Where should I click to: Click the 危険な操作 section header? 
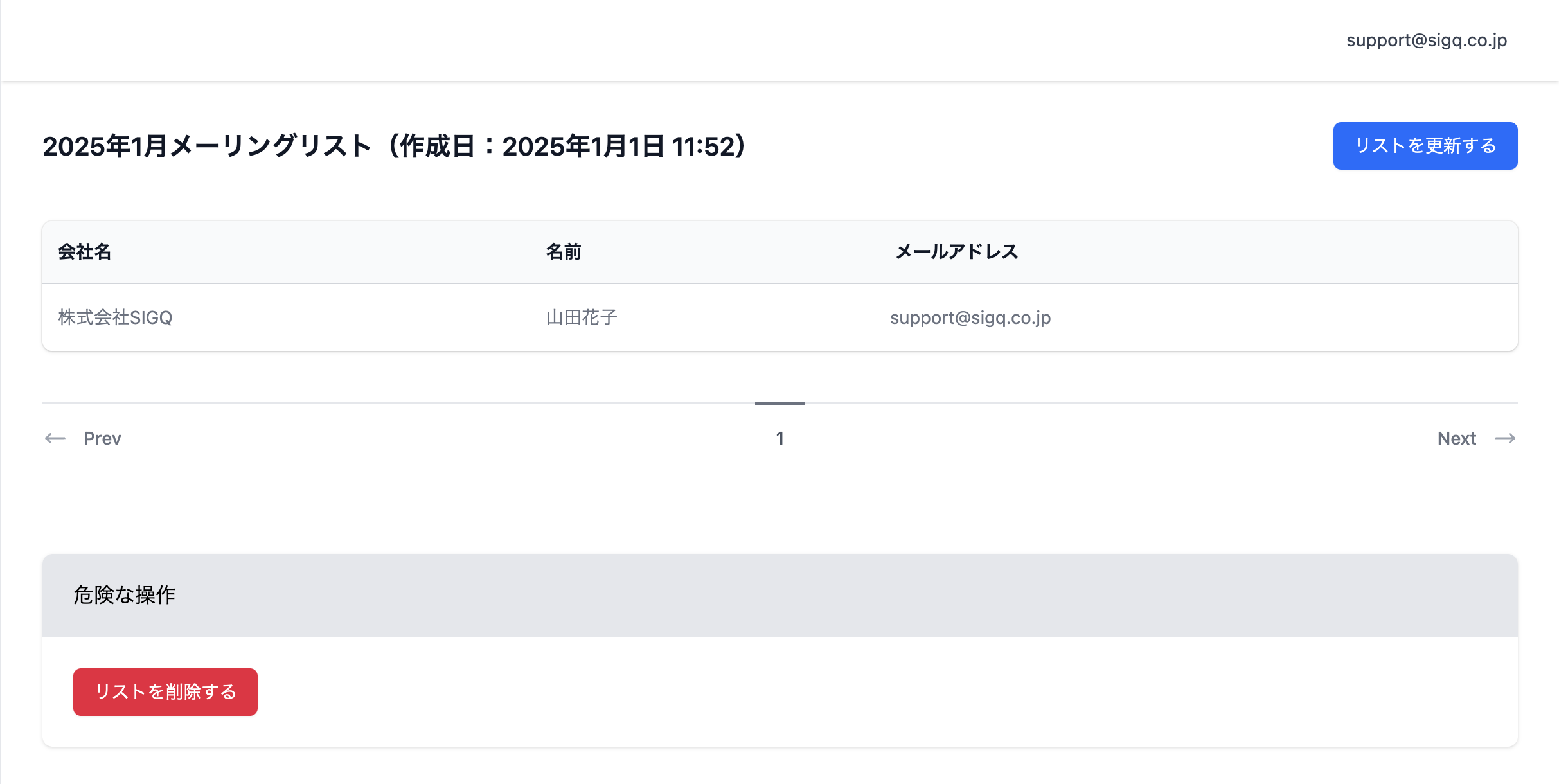coord(125,595)
